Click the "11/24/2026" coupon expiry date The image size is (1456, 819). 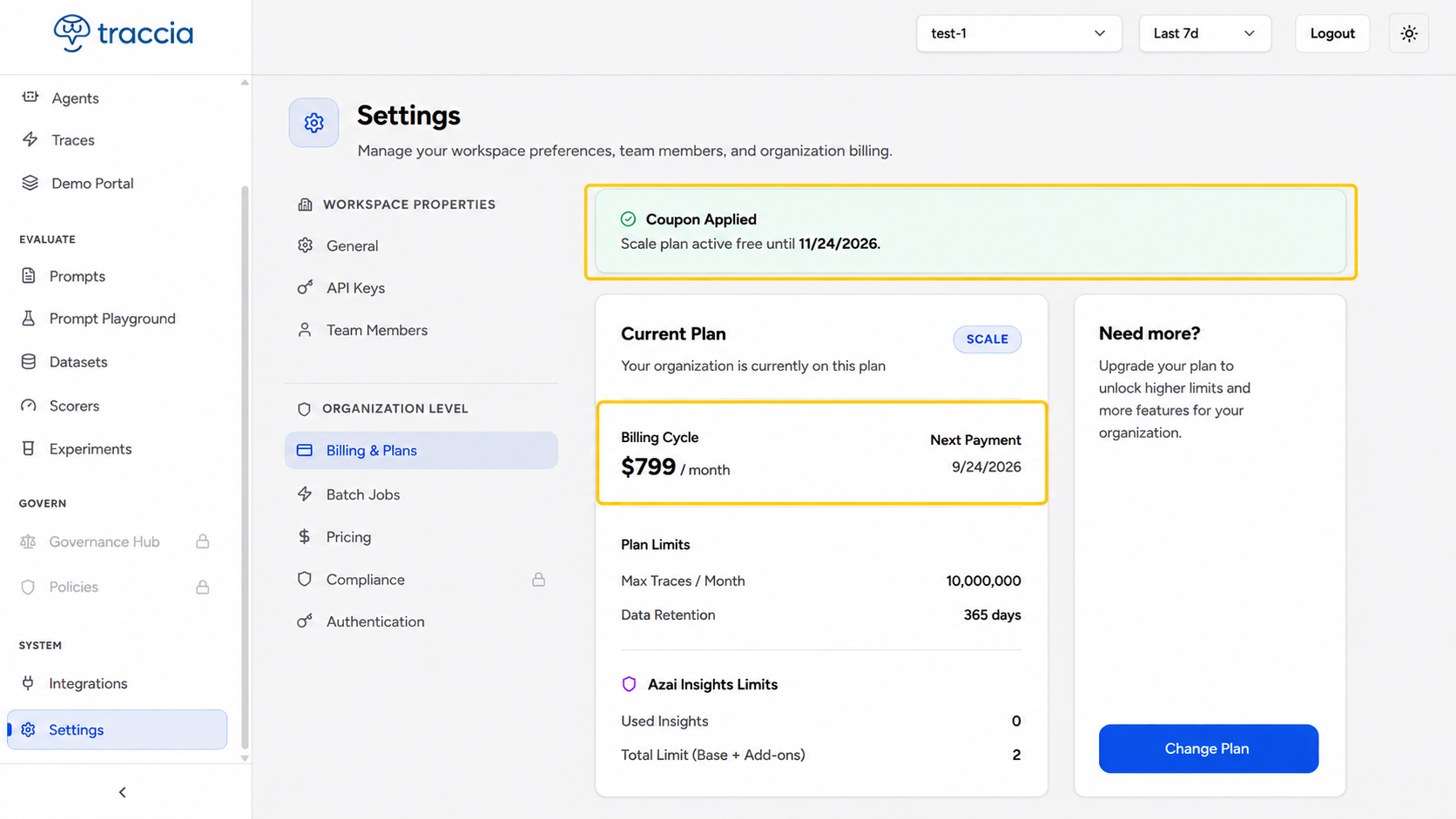[x=839, y=244]
